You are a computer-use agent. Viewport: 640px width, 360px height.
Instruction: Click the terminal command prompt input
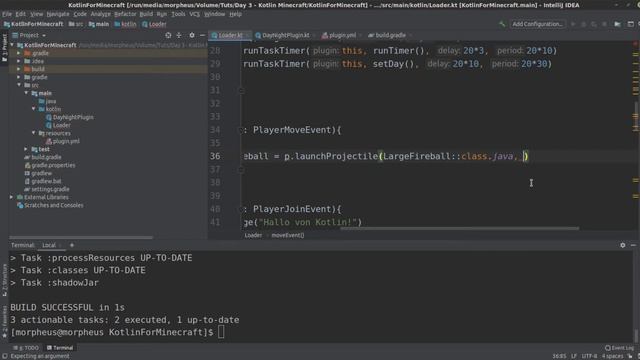coord(221,332)
